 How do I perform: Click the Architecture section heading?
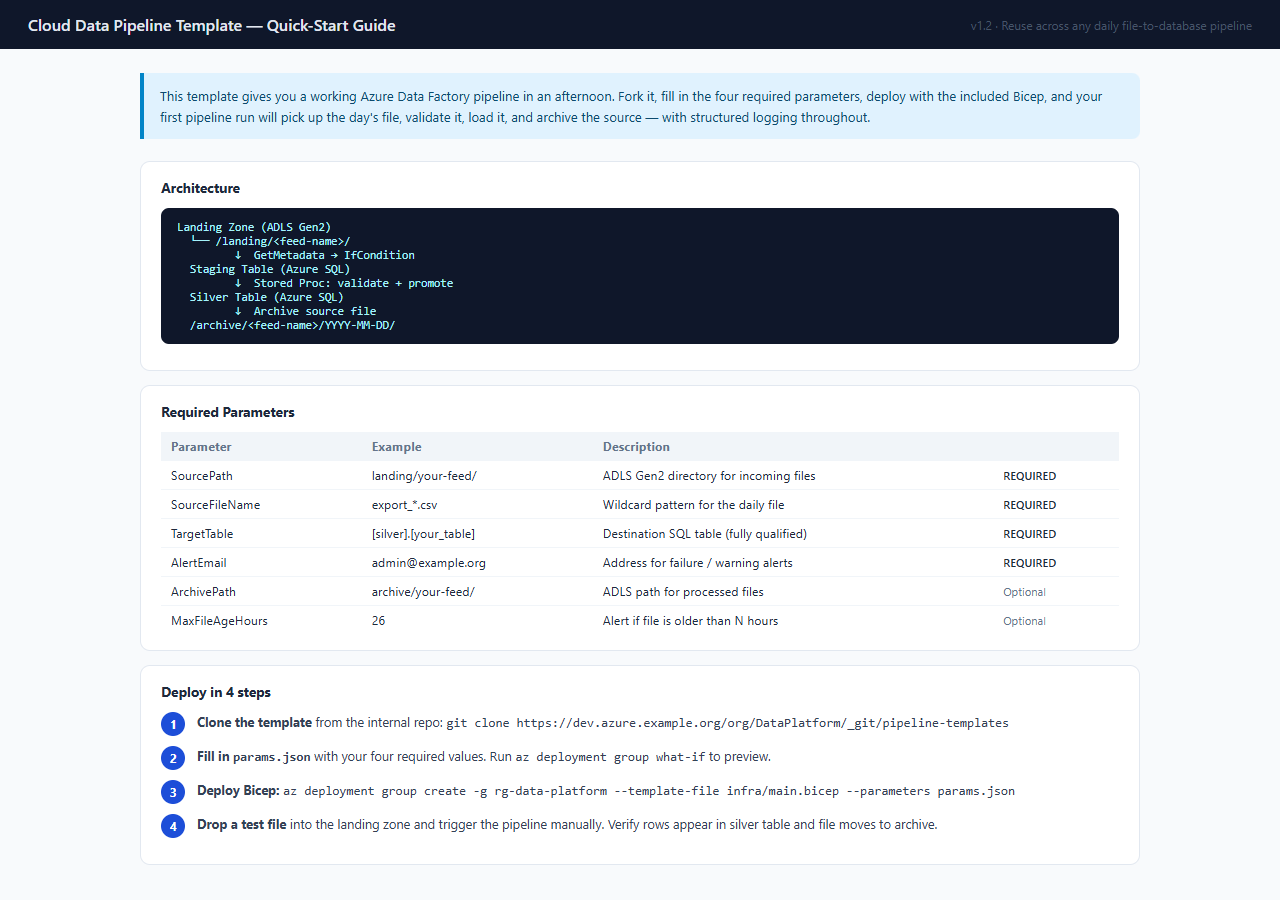(x=200, y=188)
